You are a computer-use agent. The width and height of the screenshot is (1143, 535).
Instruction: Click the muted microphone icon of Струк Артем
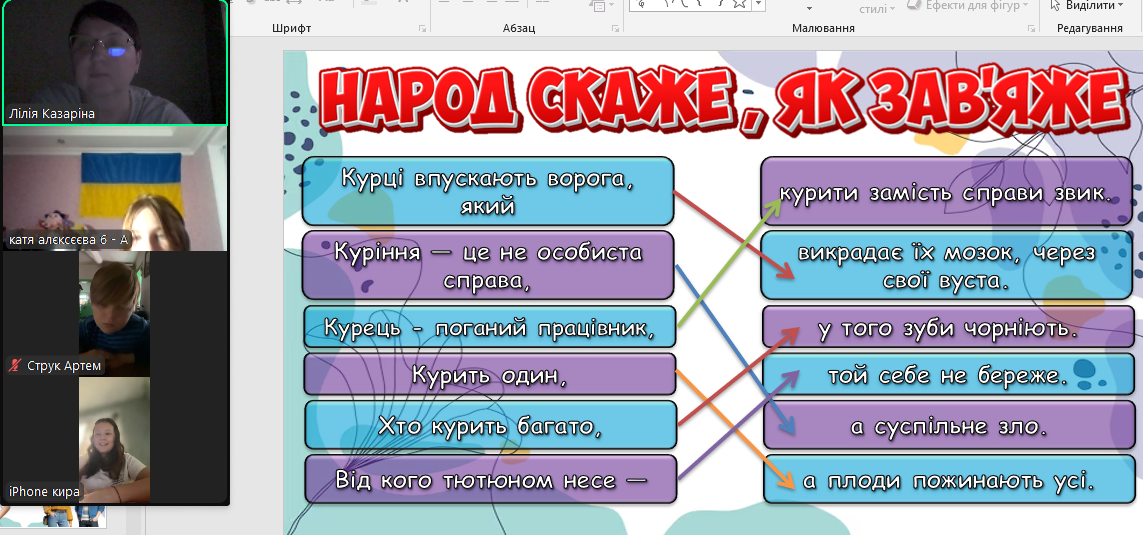pyautogui.click(x=14, y=366)
